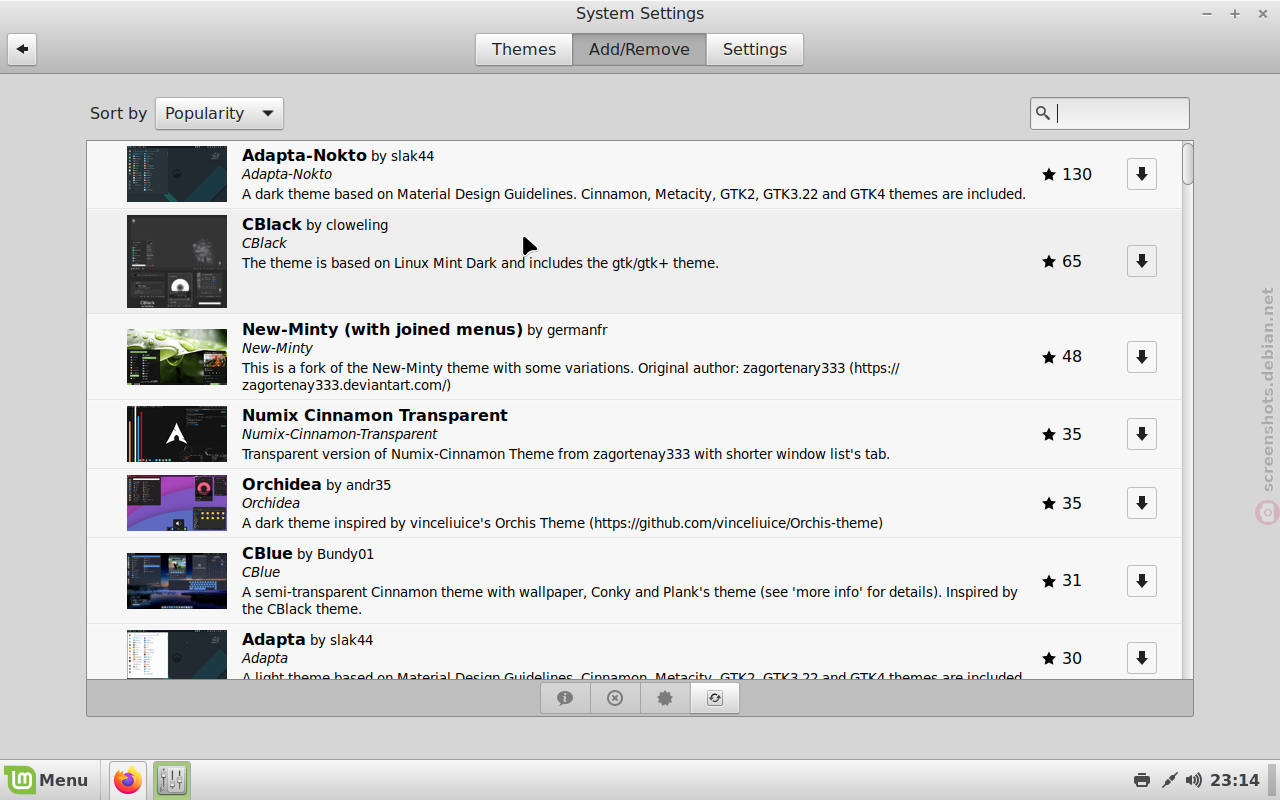This screenshot has width=1280, height=800.
Task: Open the Linux Mint Menu
Action: 47,780
